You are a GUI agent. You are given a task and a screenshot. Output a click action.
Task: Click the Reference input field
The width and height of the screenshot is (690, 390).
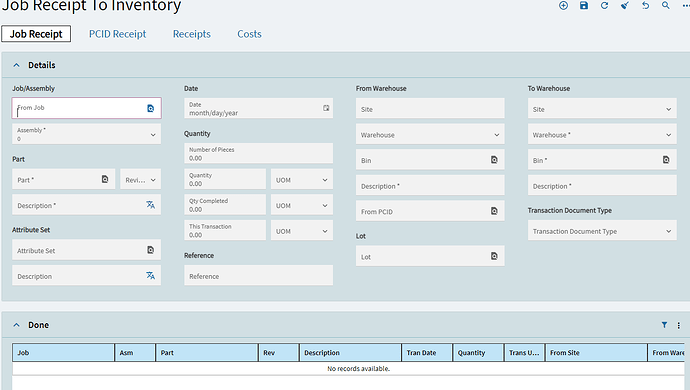tap(258, 276)
